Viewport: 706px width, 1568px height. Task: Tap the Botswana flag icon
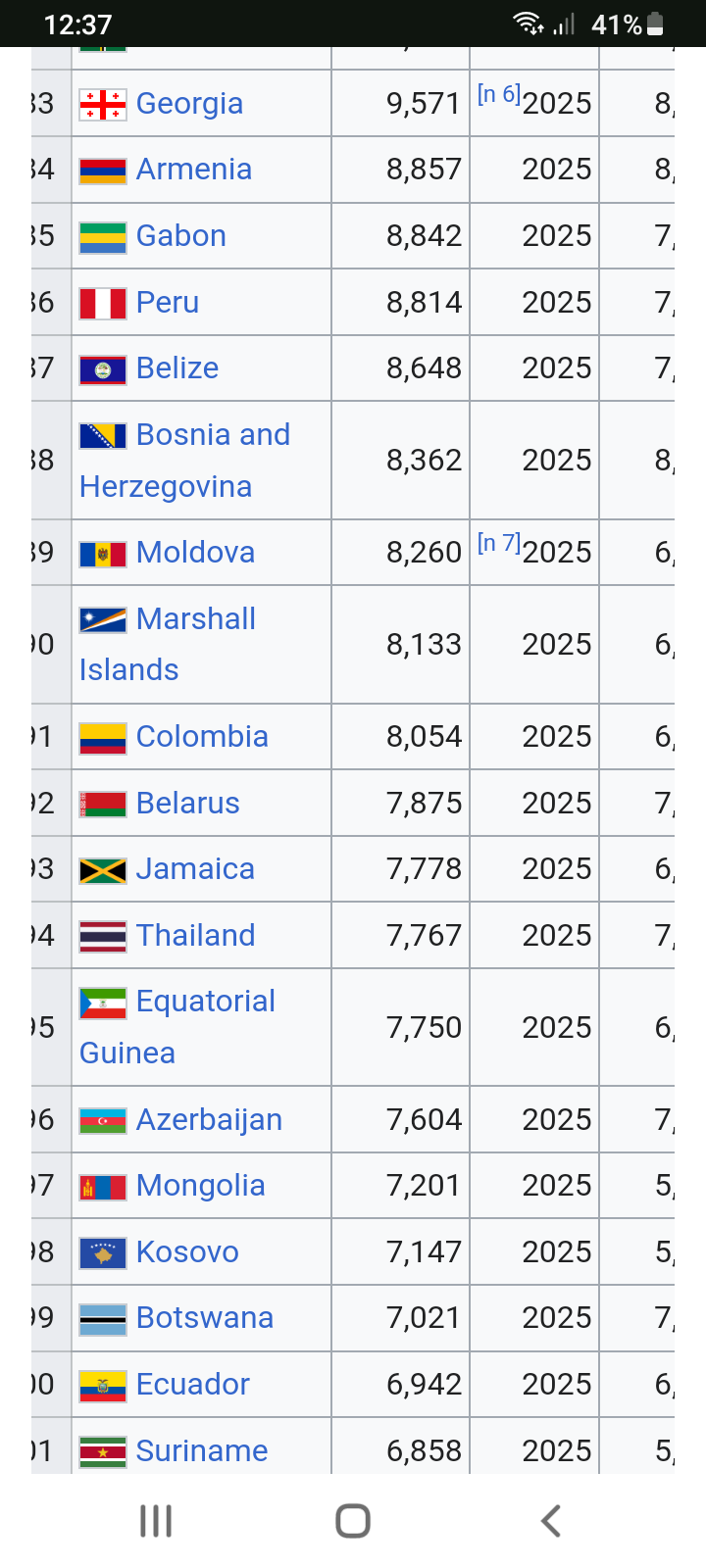tap(103, 1319)
